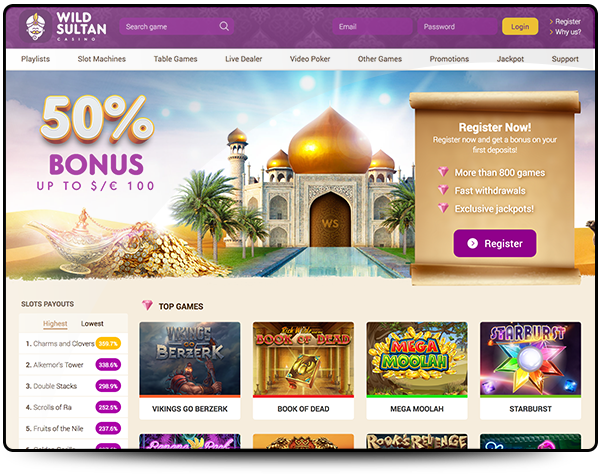Image resolution: width=600 pixels, height=474 pixels.
Task: Click the yellow Login button
Action: (520, 26)
